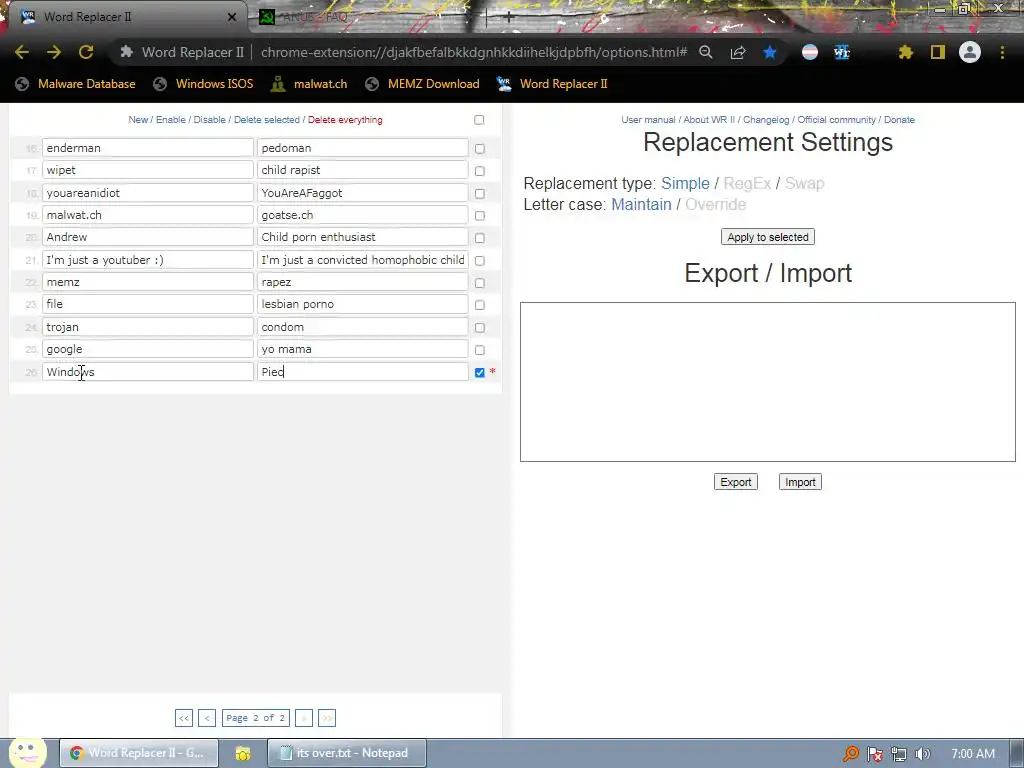Share this page via the share icon

click(x=738, y=52)
